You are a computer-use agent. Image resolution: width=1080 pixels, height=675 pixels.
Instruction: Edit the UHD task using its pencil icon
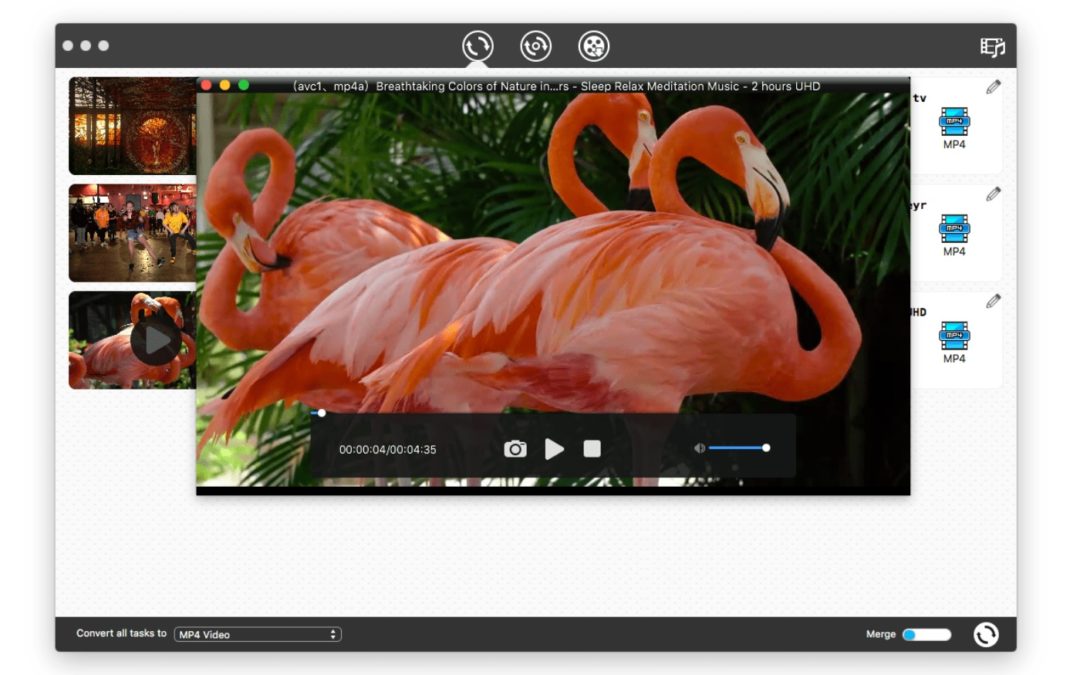coord(992,299)
